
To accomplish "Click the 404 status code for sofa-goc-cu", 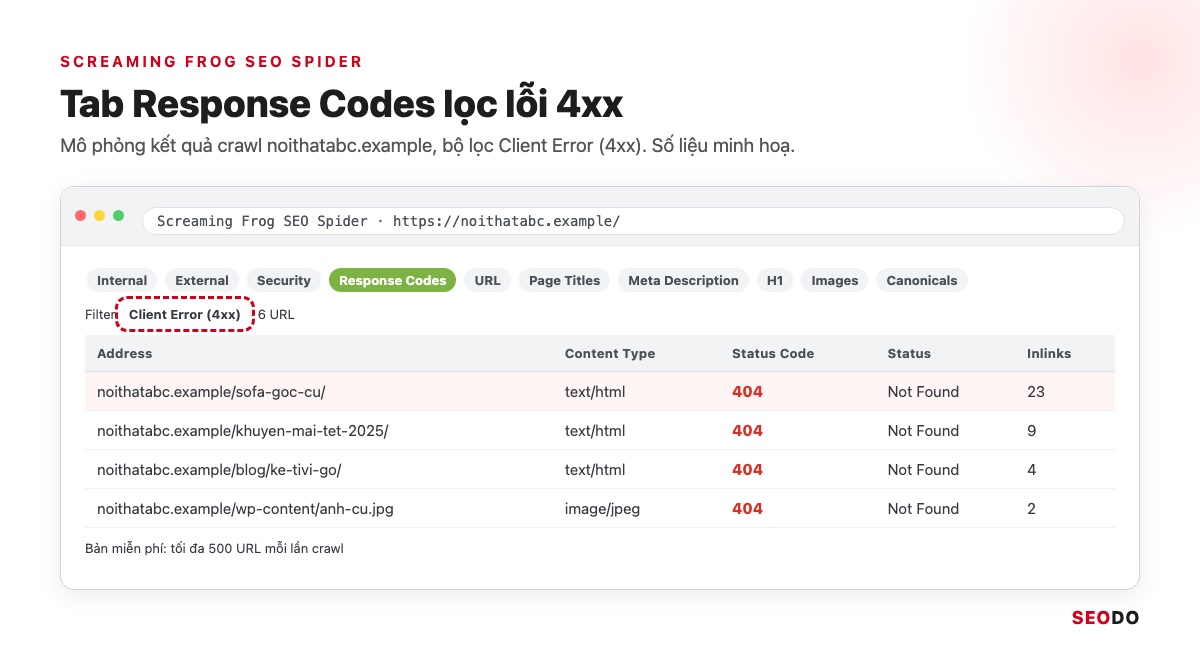I will [x=747, y=392].
